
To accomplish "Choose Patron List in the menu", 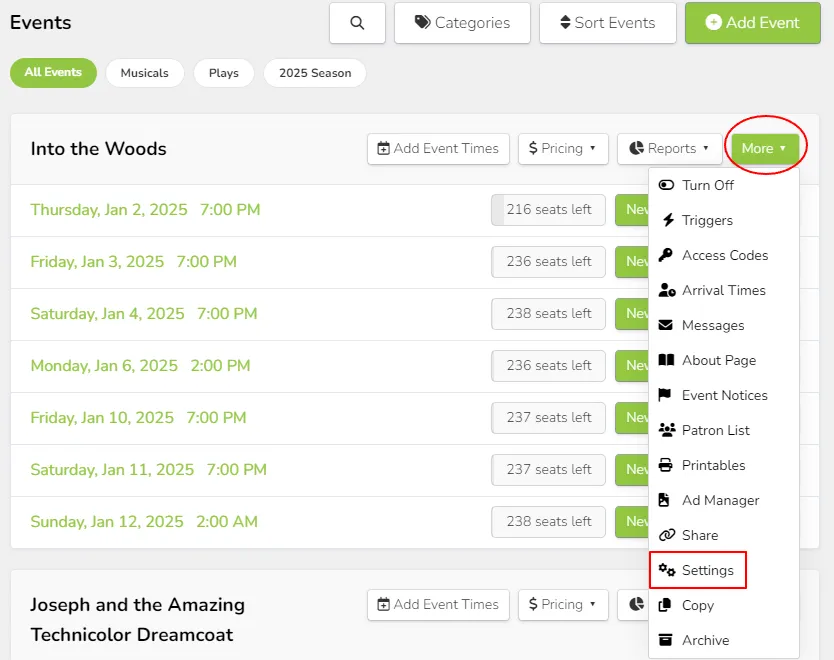I will click(x=715, y=430).
